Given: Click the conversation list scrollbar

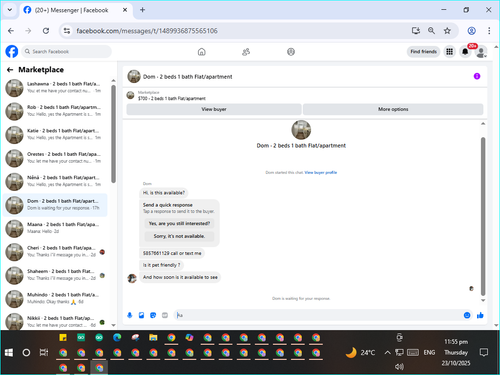Looking at the screenshot, I should point(113,133).
